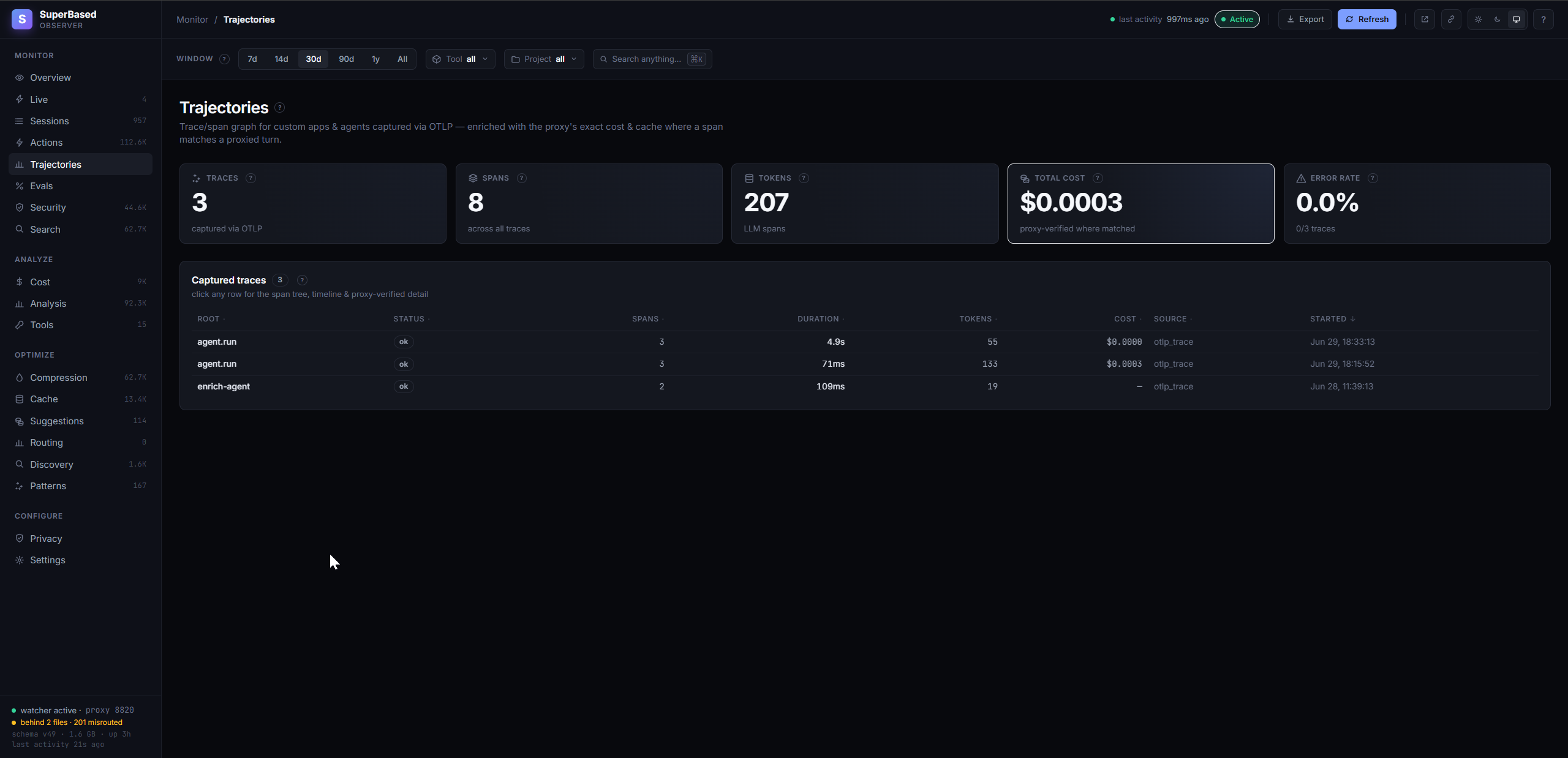Open agent.run trace costing $0.0003

pos(865,364)
